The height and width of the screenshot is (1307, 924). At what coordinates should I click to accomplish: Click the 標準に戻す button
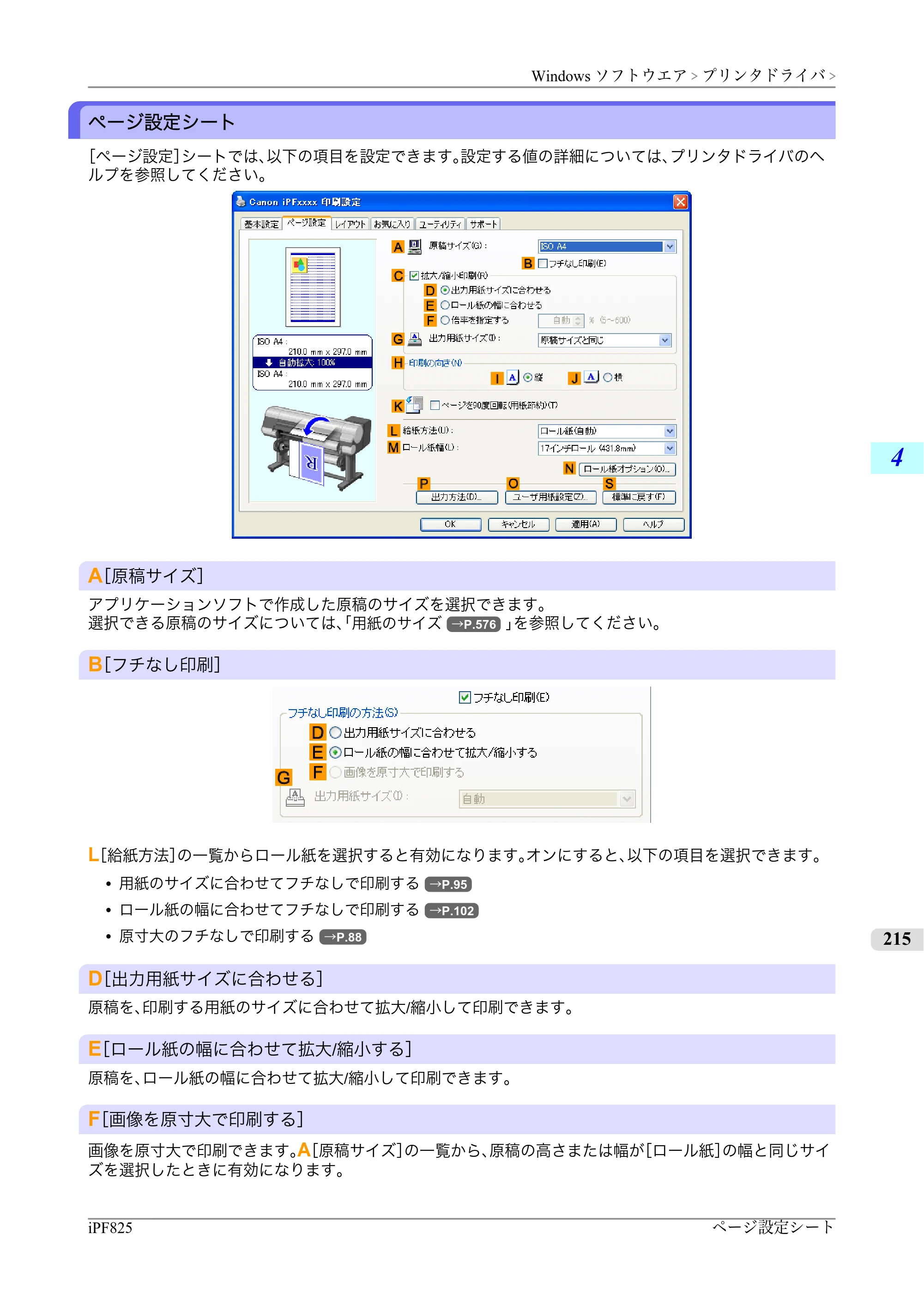coord(639,497)
